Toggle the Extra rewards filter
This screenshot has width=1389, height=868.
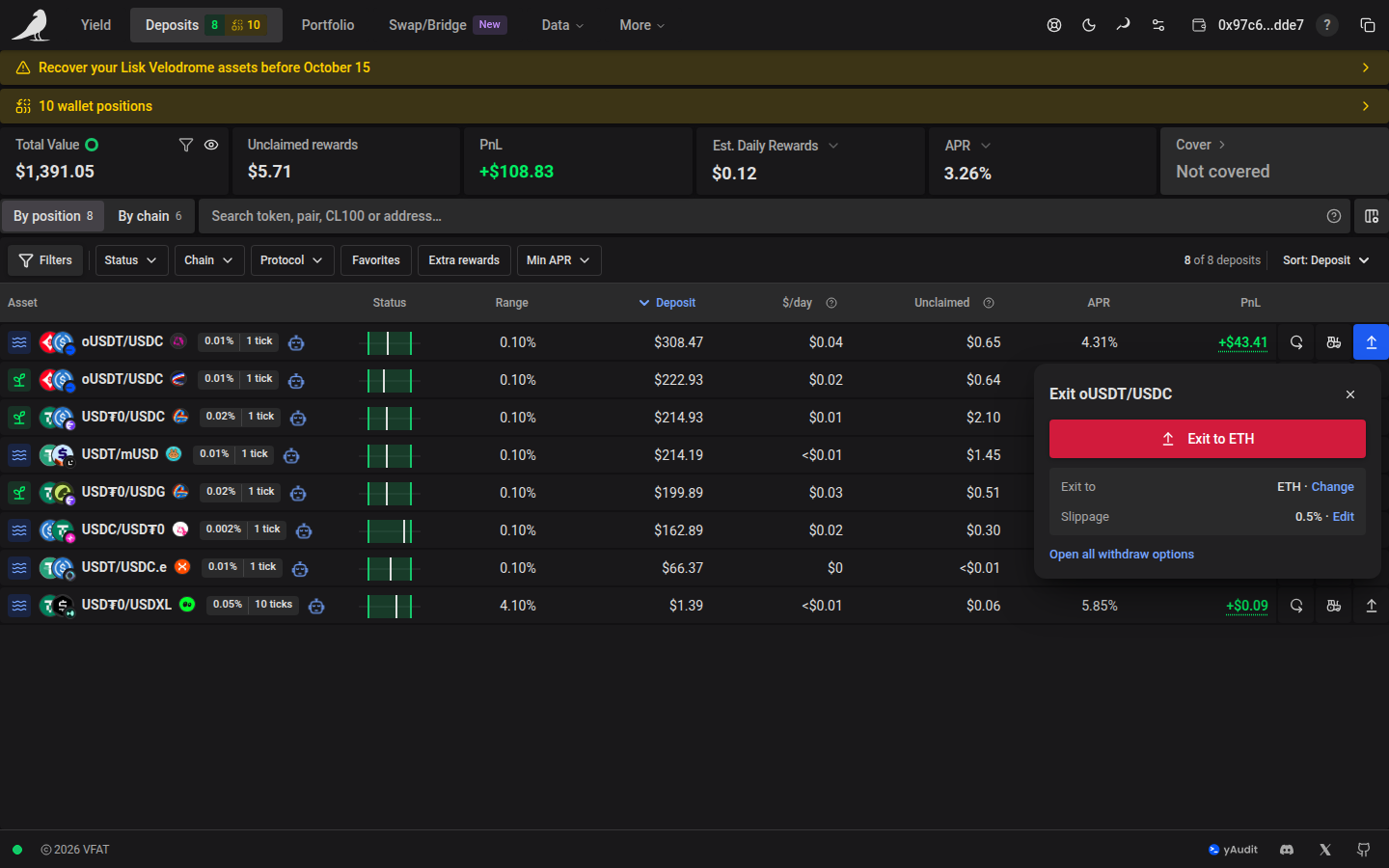pyautogui.click(x=464, y=260)
